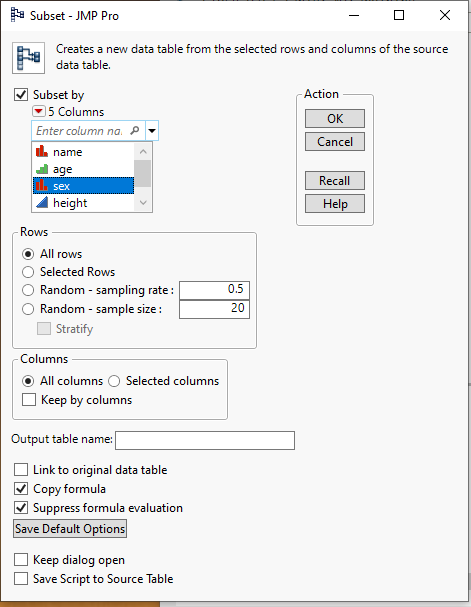
Task: Enable Link to original data table
Action: tap(21, 470)
